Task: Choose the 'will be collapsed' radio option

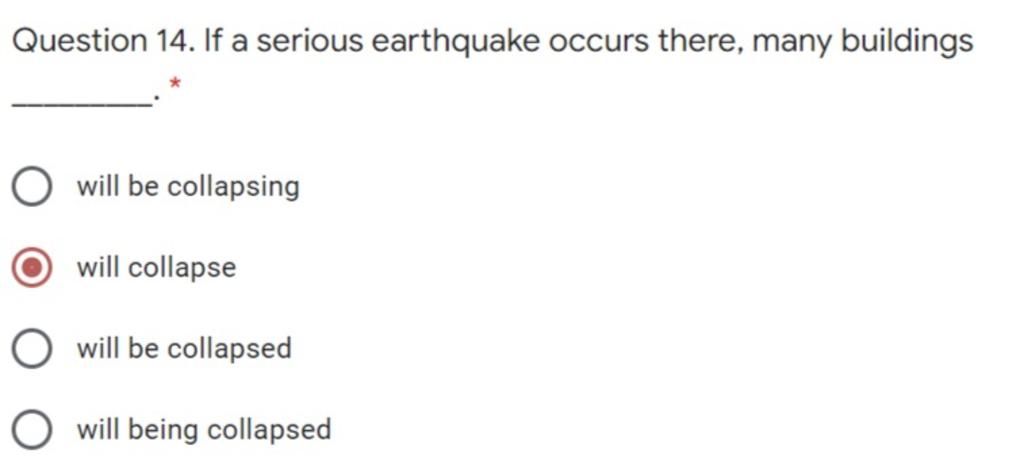Action: coord(31,348)
